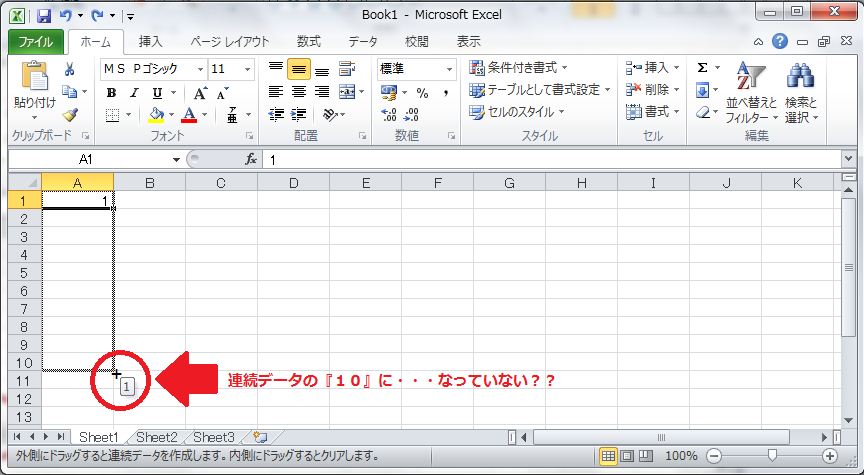Align text left

276,92
